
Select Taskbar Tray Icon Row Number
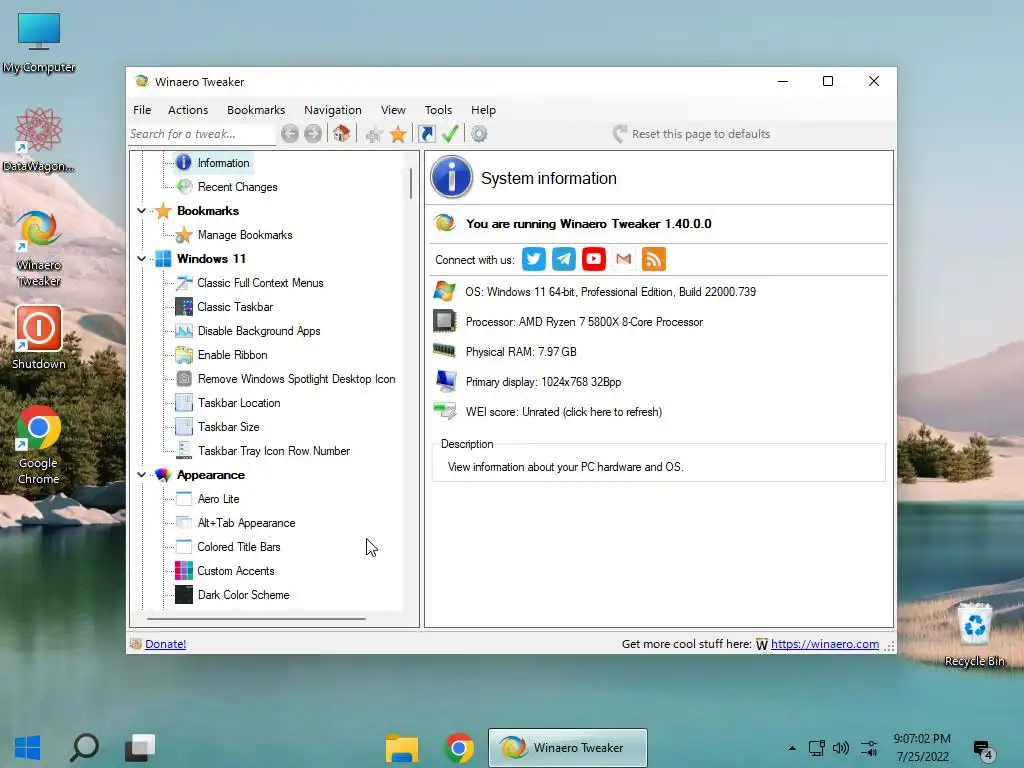[274, 451]
